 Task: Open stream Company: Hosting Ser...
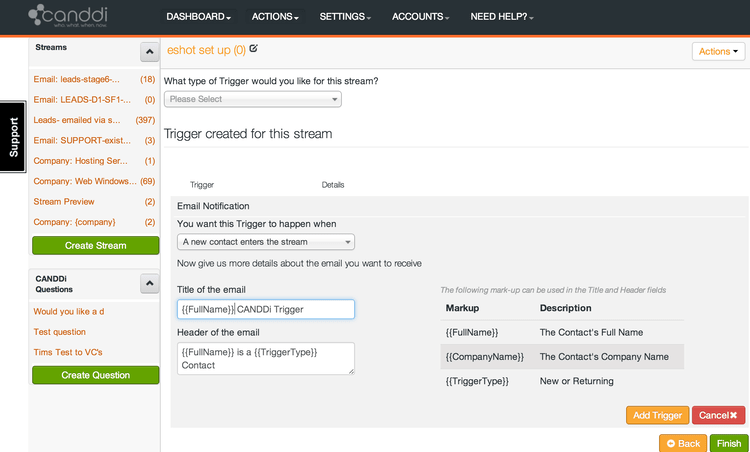point(80,161)
